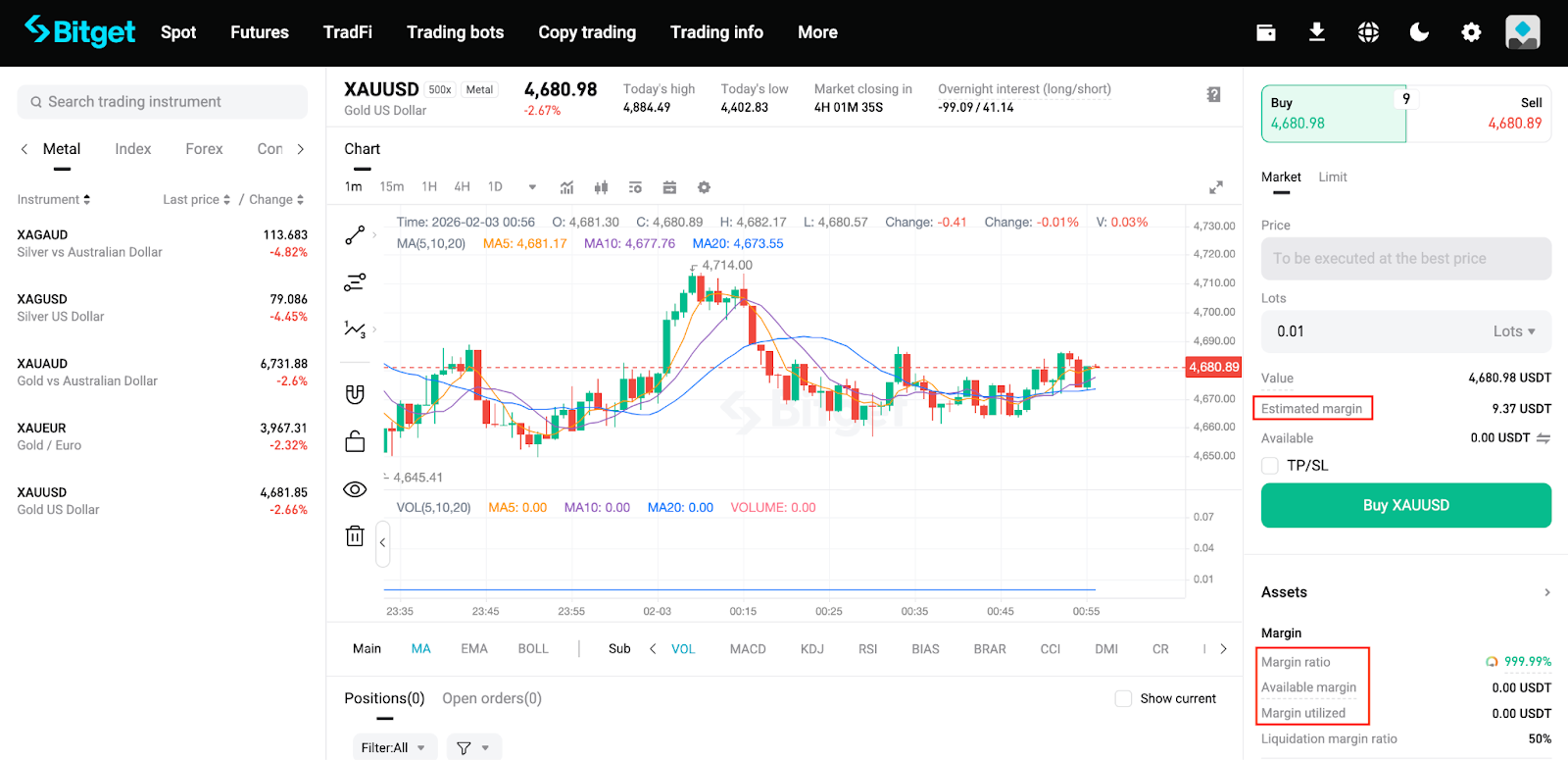Click the transfer icon beside Available
This screenshot has height=760, width=1568.
(x=1543, y=438)
